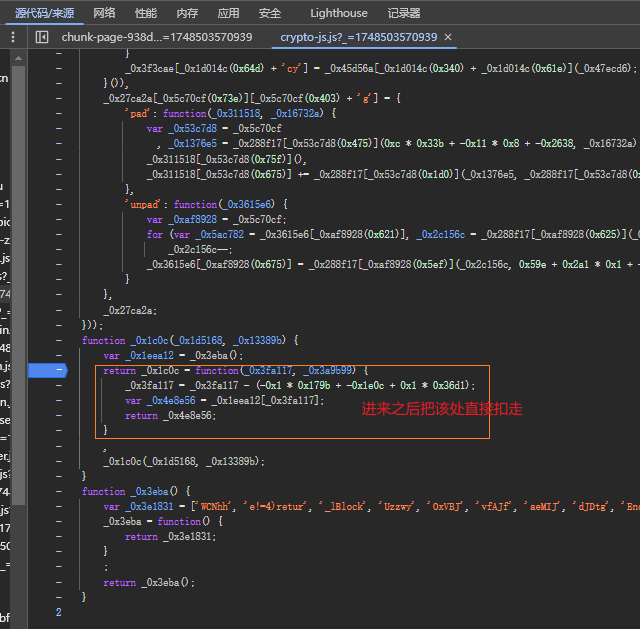Set breakpoint on 'function _0x1c0c' line gutter
The width and height of the screenshot is (640, 629).
tap(59, 340)
